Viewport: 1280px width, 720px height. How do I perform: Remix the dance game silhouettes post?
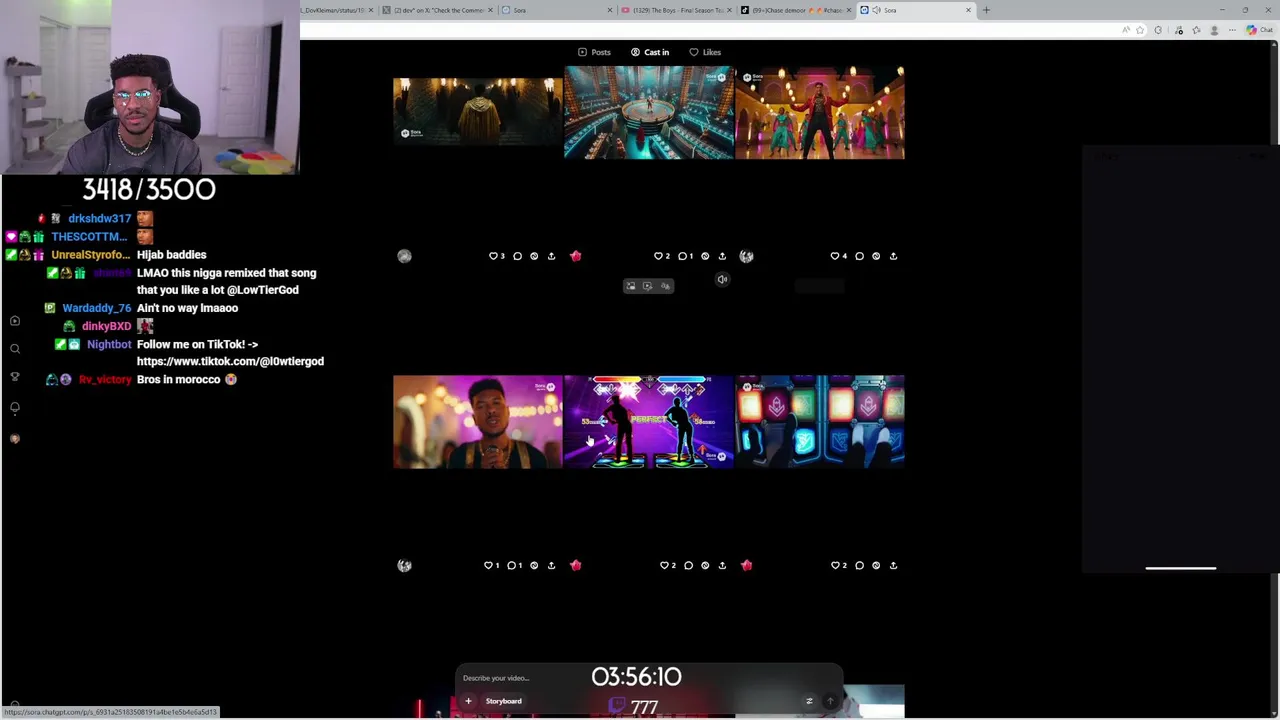click(x=705, y=565)
